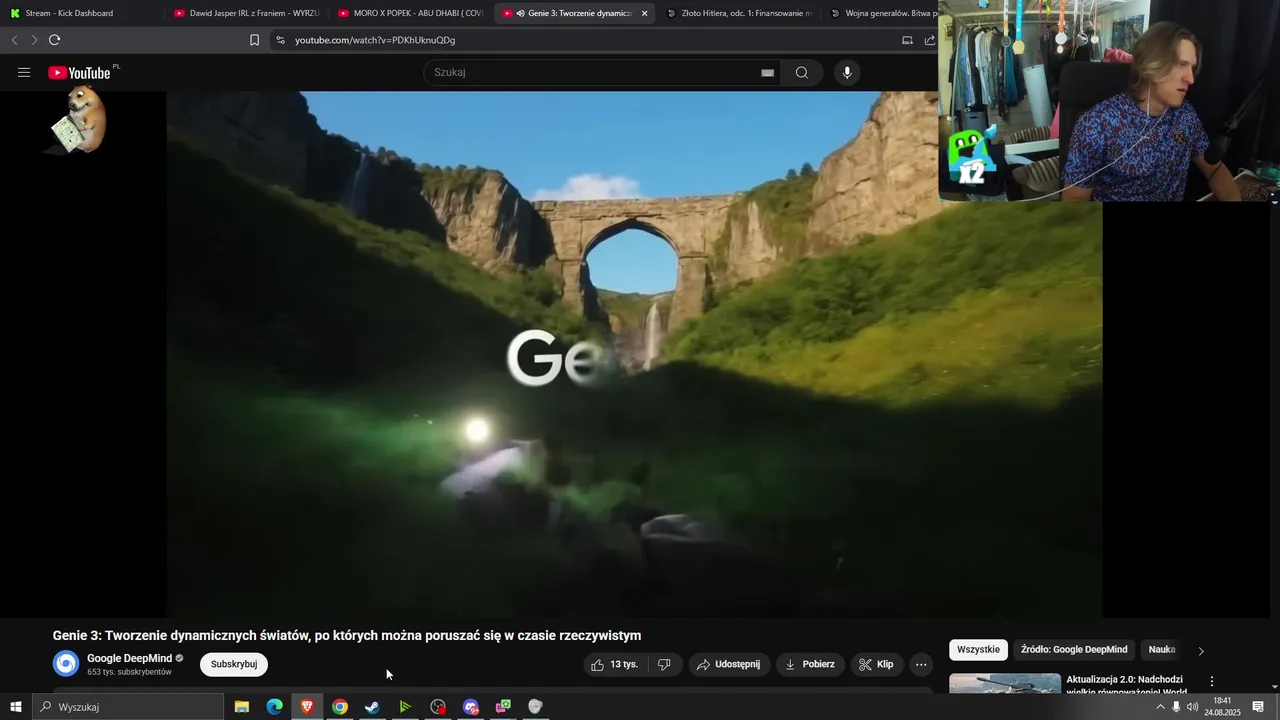This screenshot has width=1280, height=720.
Task: Open the YouTube guide hamburger menu
Action: 24,72
